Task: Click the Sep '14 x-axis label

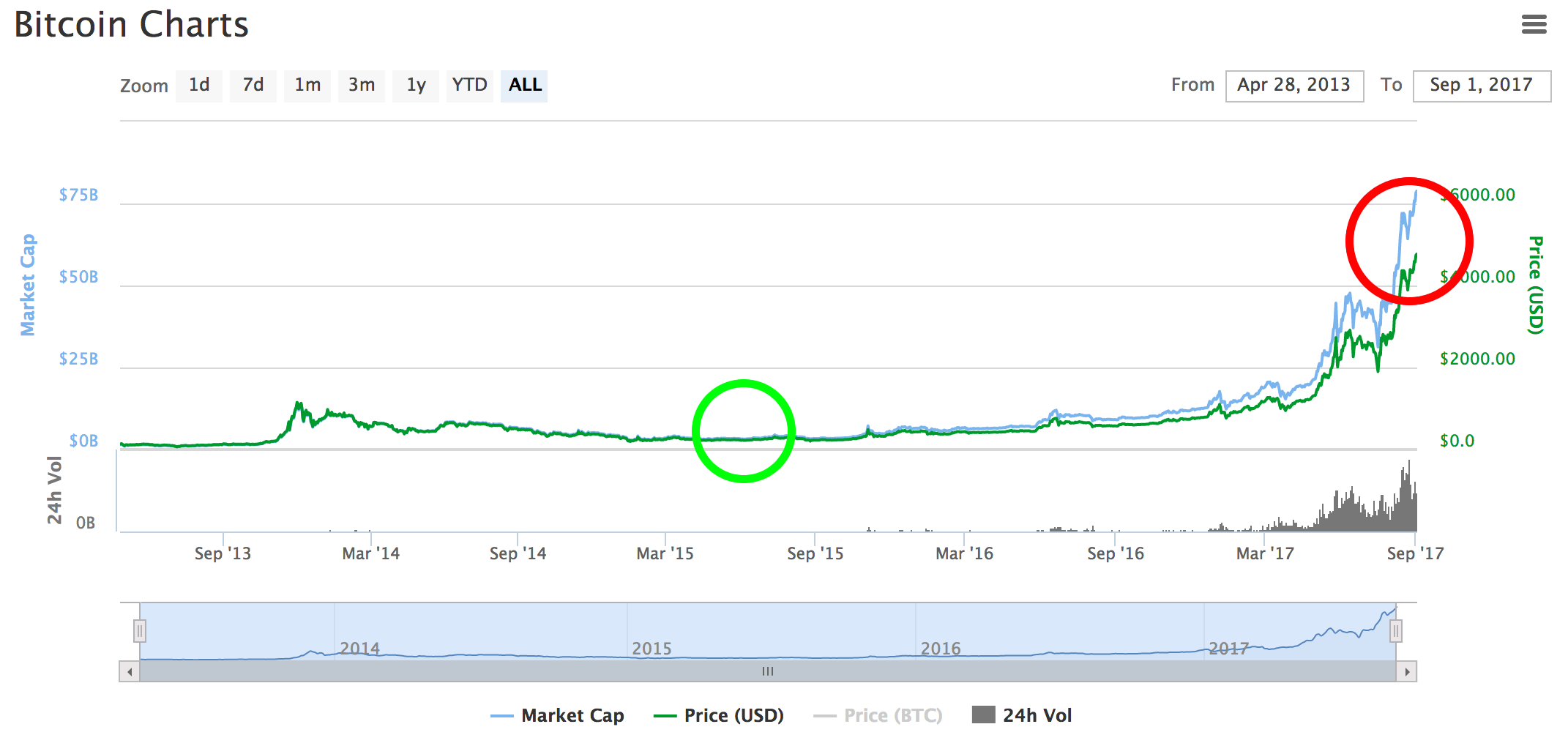Action: 518,553
